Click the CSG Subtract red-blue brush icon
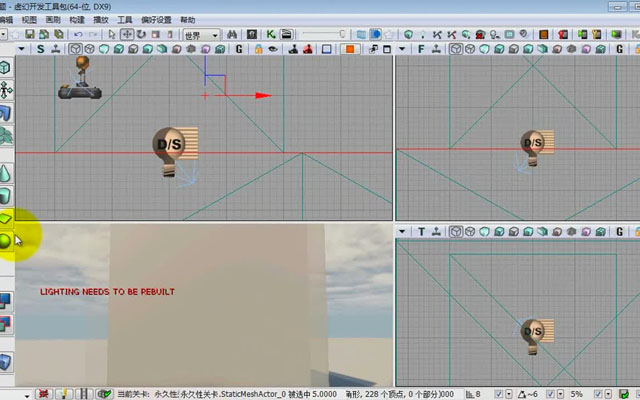640x400 pixels. click(6, 324)
